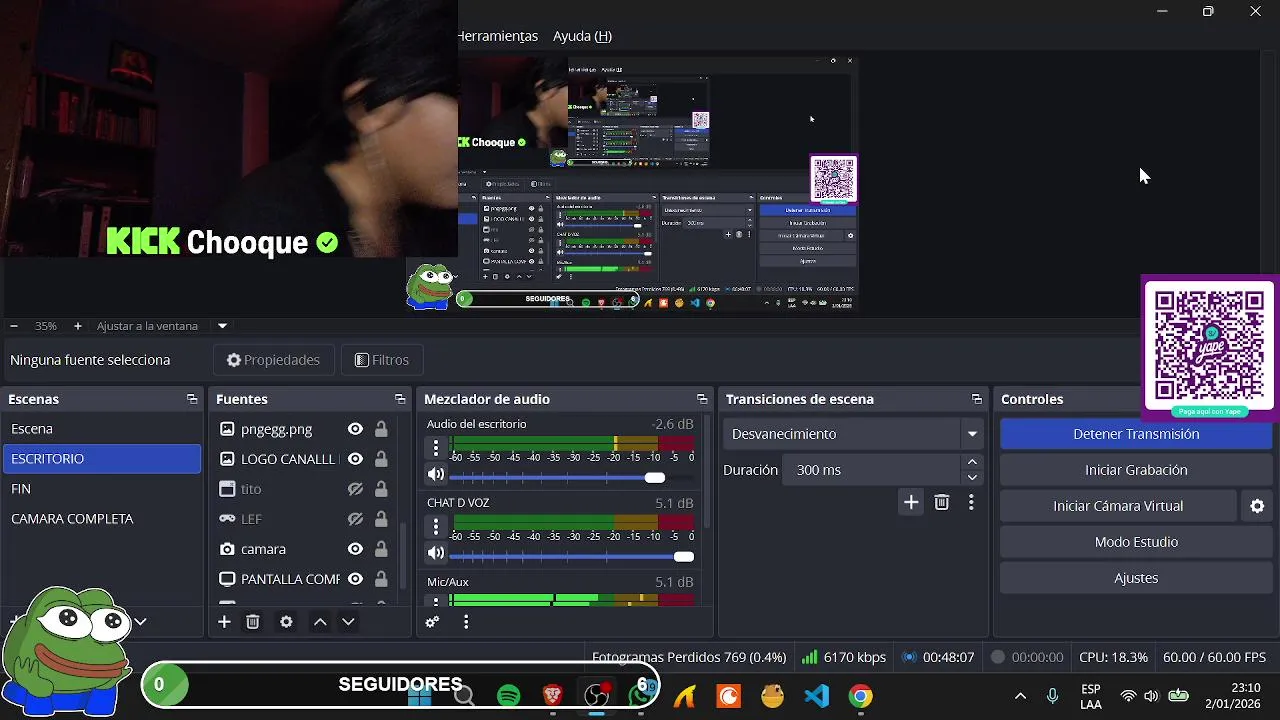
Task: Open Crunchyroll from the taskbar
Action: pos(729,696)
